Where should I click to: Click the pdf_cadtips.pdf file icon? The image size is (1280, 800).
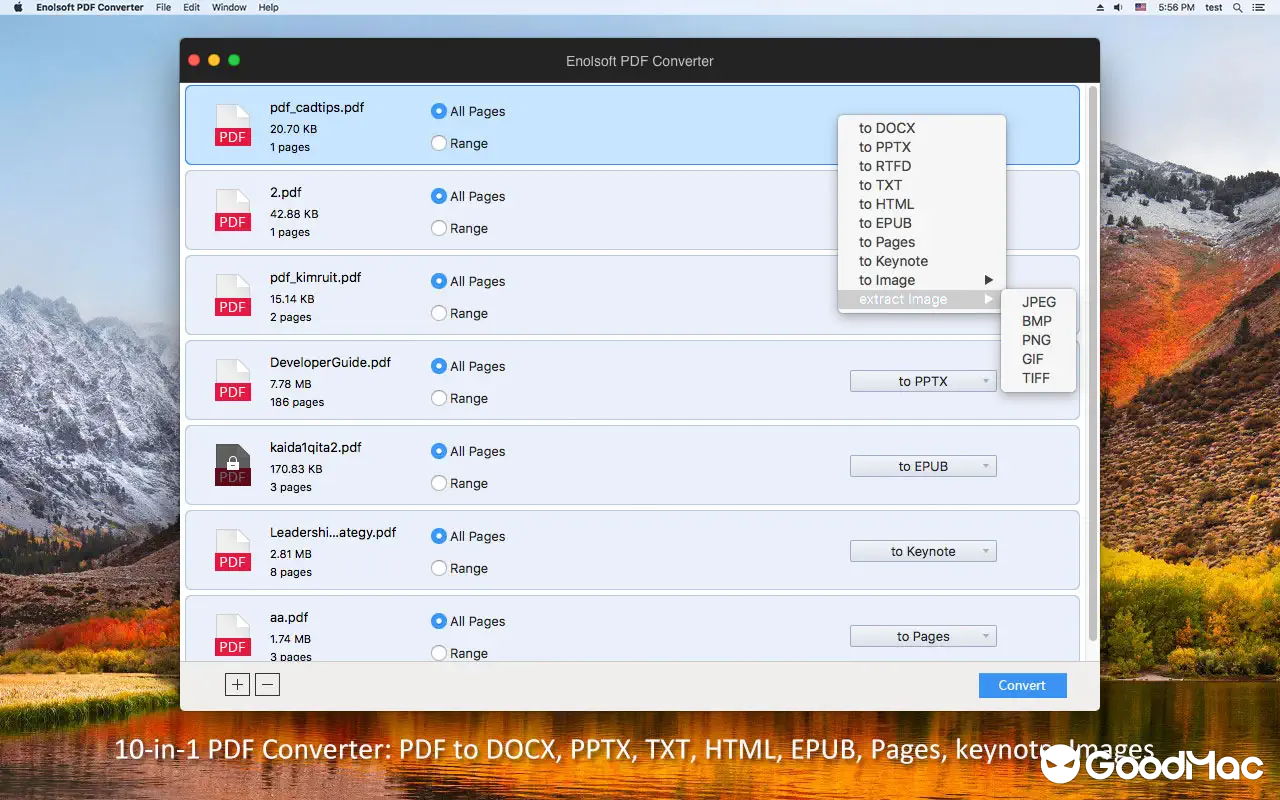pyautogui.click(x=232, y=124)
